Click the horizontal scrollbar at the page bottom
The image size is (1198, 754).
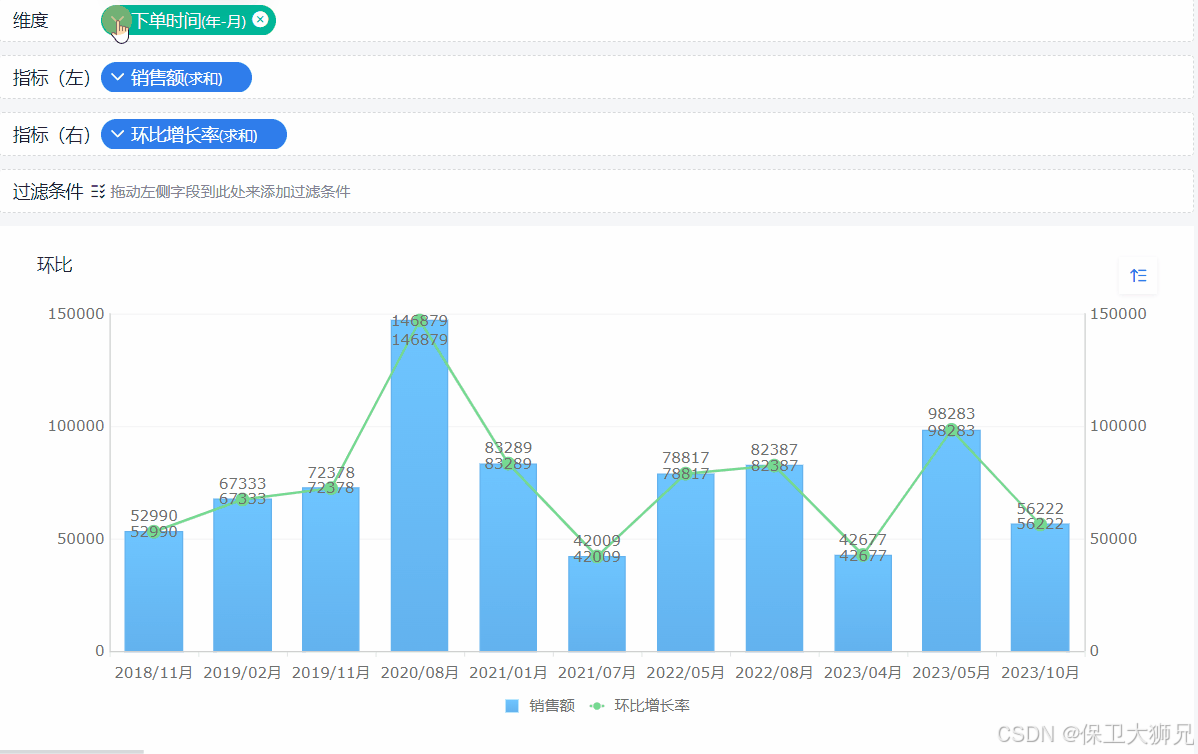(72, 752)
